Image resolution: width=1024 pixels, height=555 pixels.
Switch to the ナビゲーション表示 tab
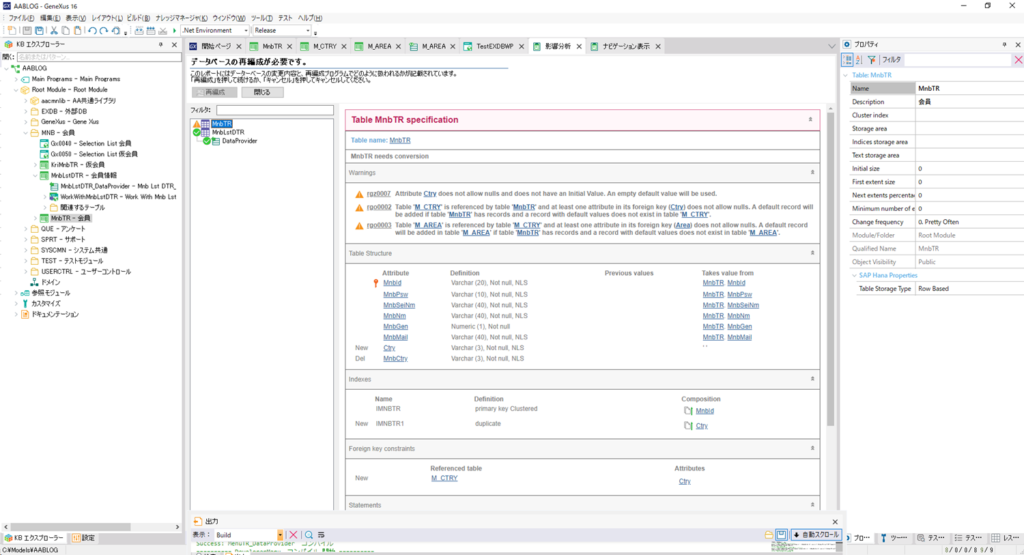pyautogui.click(x=626, y=46)
